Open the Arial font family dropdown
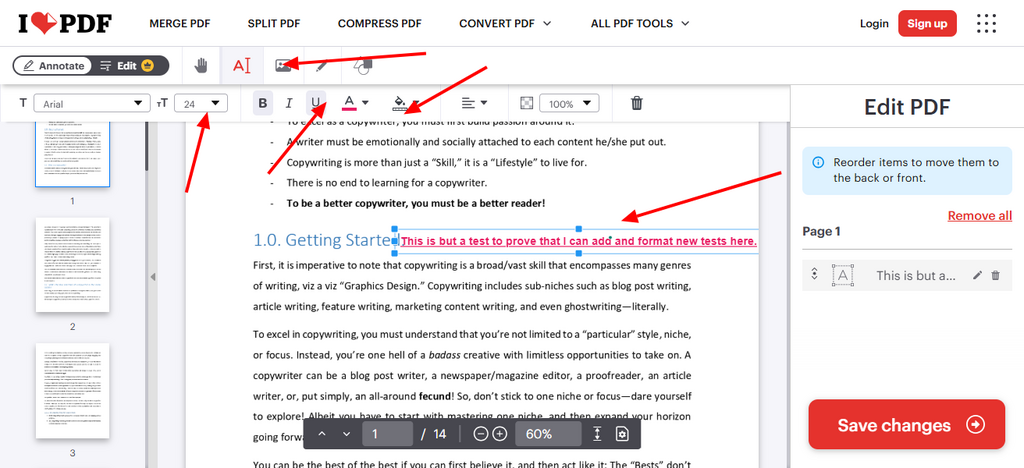Screen dimensions: 1024x468 point(90,103)
